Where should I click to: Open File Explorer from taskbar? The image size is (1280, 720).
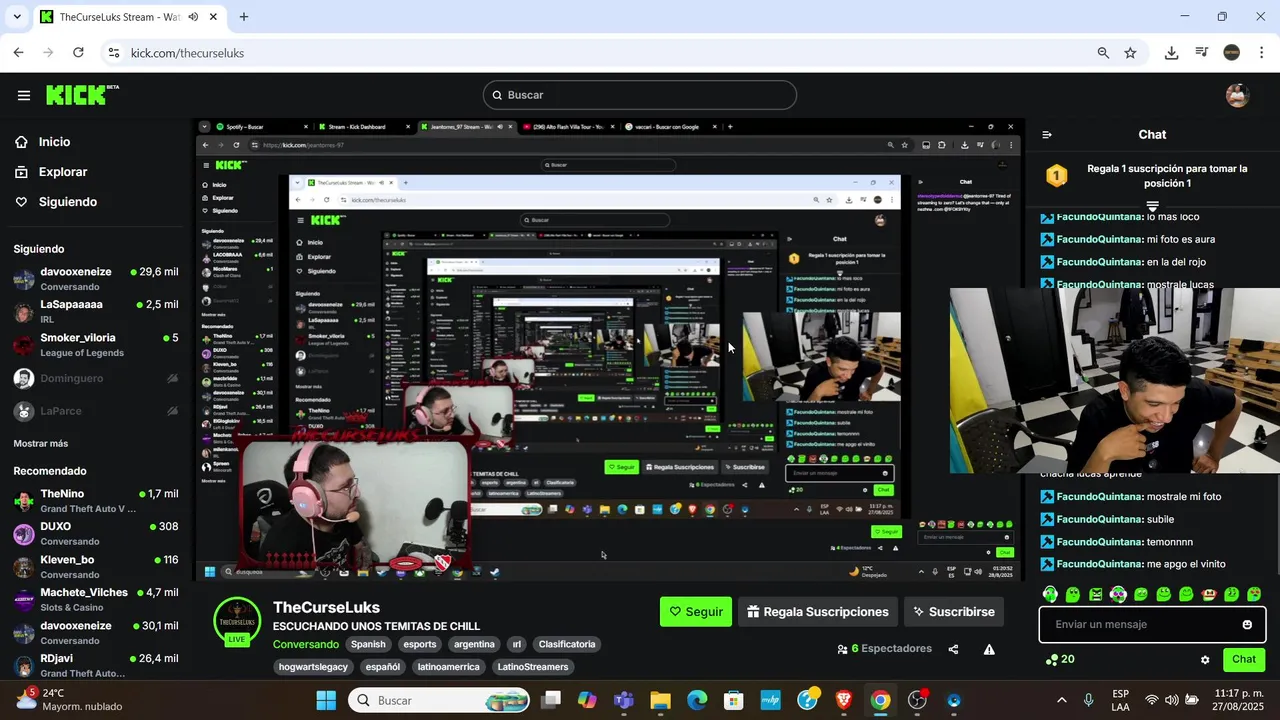click(x=660, y=700)
